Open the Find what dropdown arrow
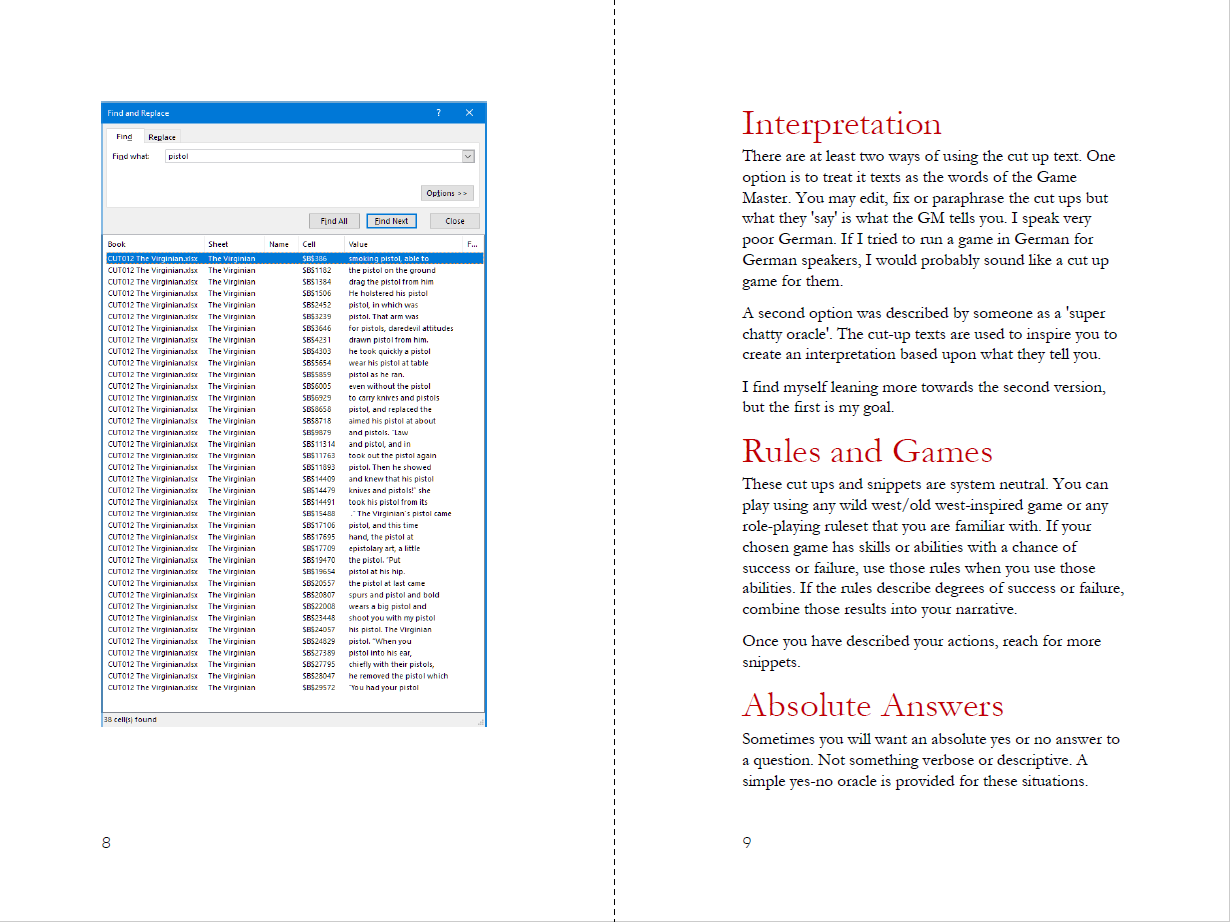The height and width of the screenshot is (922, 1230). pyautogui.click(x=468, y=156)
